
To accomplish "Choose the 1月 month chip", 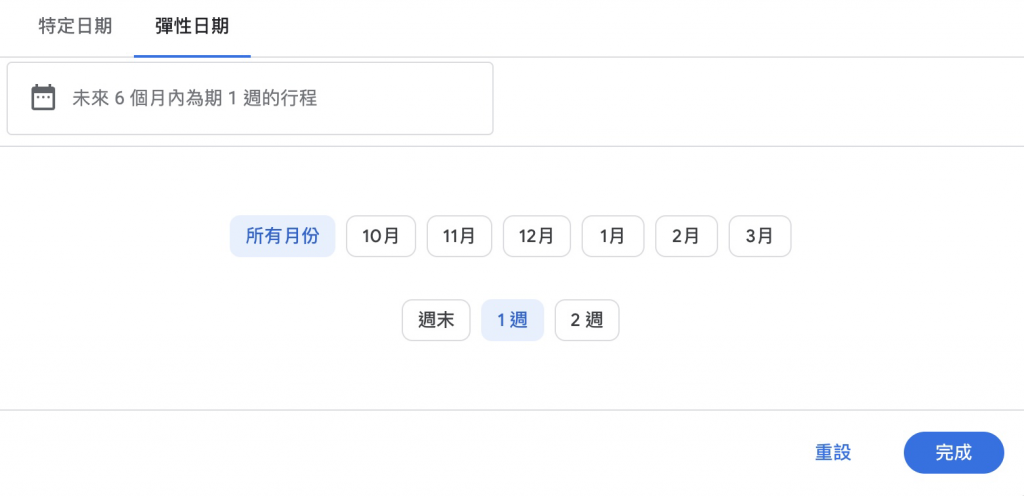I will tap(612, 236).
